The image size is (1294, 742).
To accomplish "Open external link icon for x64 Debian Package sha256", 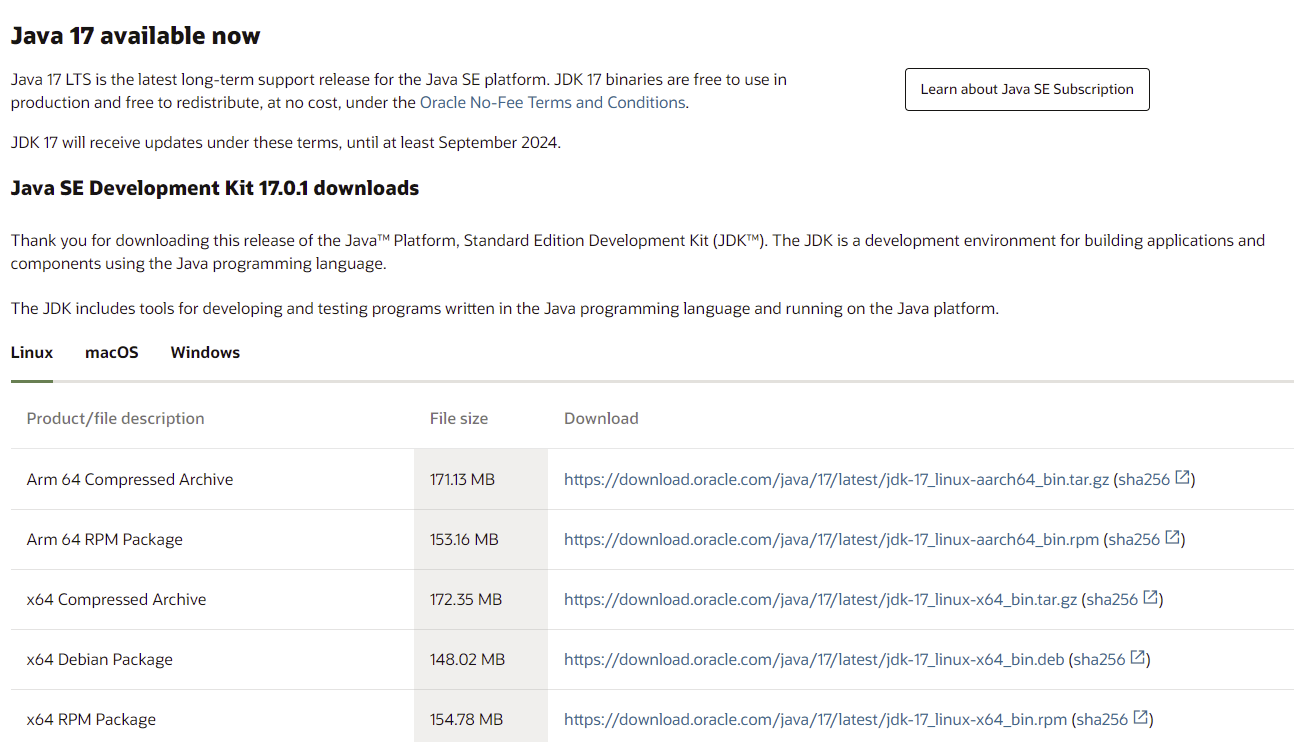I will tap(1137, 658).
